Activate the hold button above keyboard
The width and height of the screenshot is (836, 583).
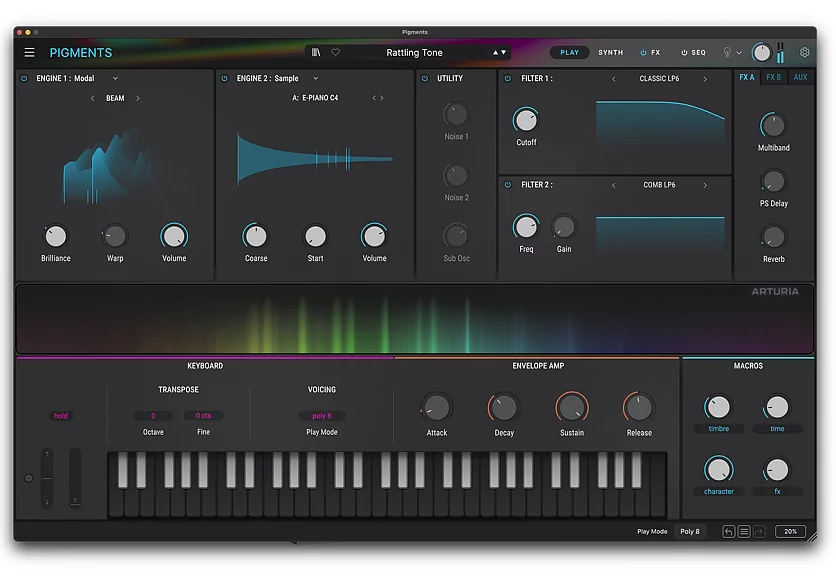tap(61, 415)
